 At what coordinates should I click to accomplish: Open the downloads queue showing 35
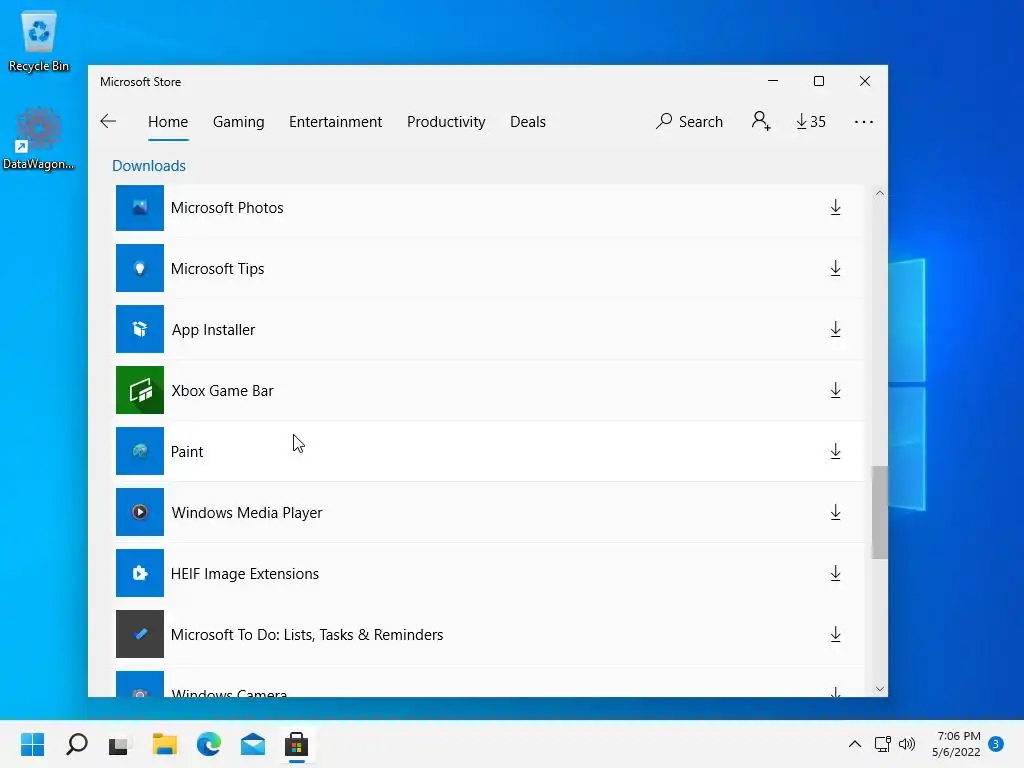coord(811,121)
